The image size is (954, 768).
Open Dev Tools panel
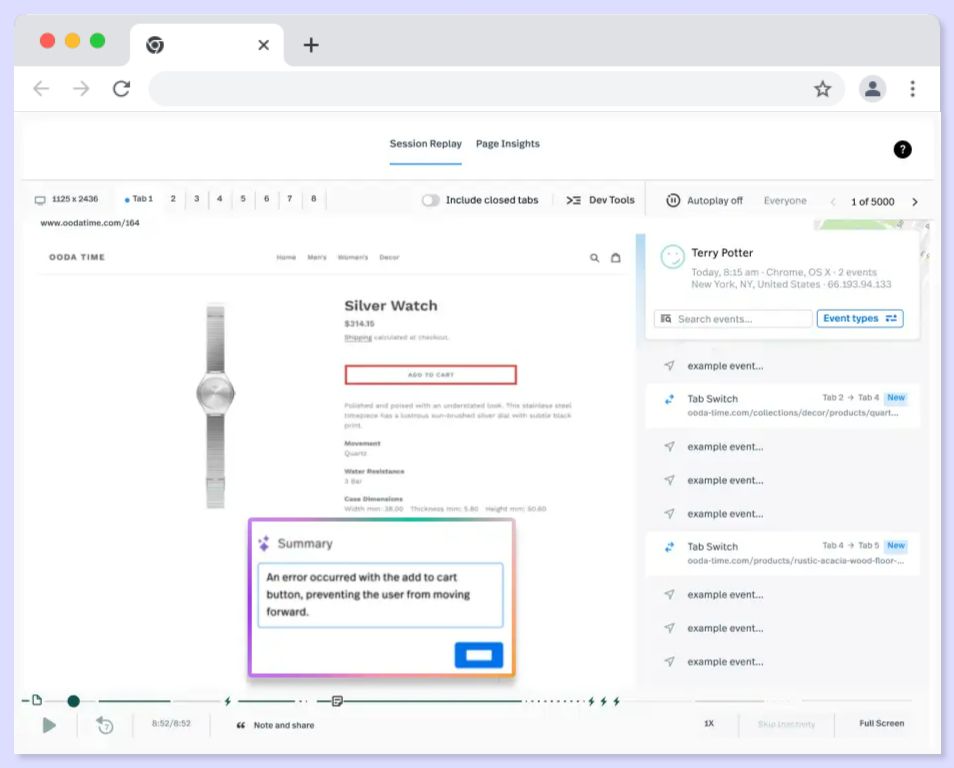click(600, 200)
